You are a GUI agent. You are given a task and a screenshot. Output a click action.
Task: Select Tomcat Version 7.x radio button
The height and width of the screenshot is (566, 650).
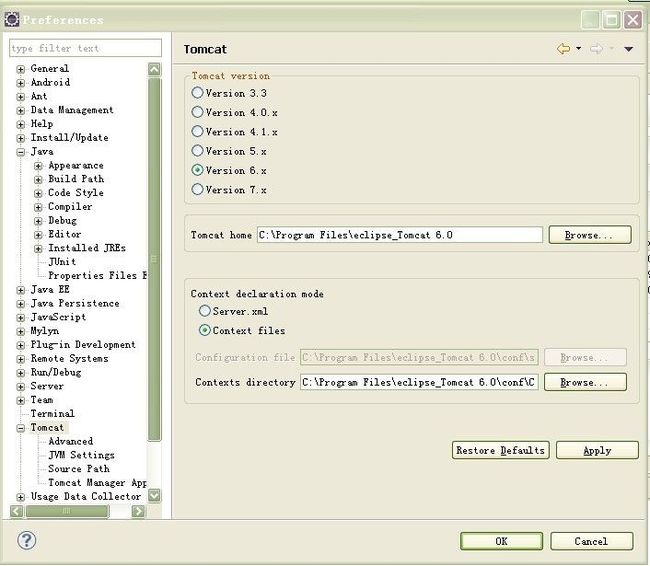pyautogui.click(x=197, y=189)
